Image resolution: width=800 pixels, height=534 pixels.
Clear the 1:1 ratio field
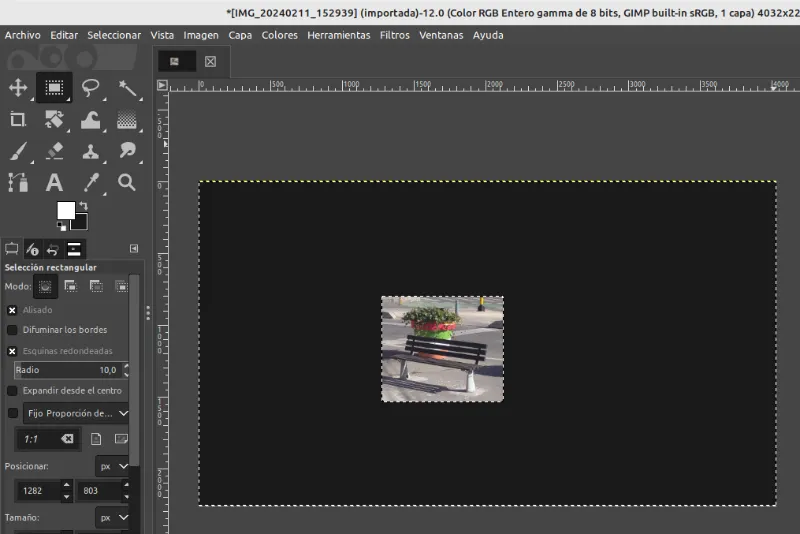(x=67, y=439)
